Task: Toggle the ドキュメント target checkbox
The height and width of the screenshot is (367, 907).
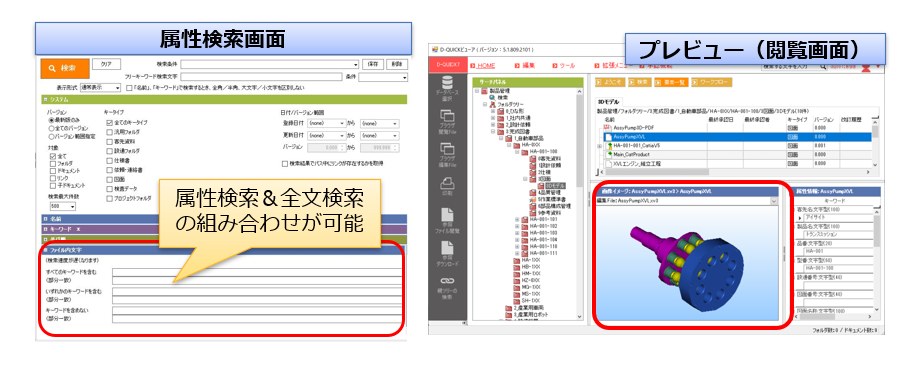Action: 53,171
